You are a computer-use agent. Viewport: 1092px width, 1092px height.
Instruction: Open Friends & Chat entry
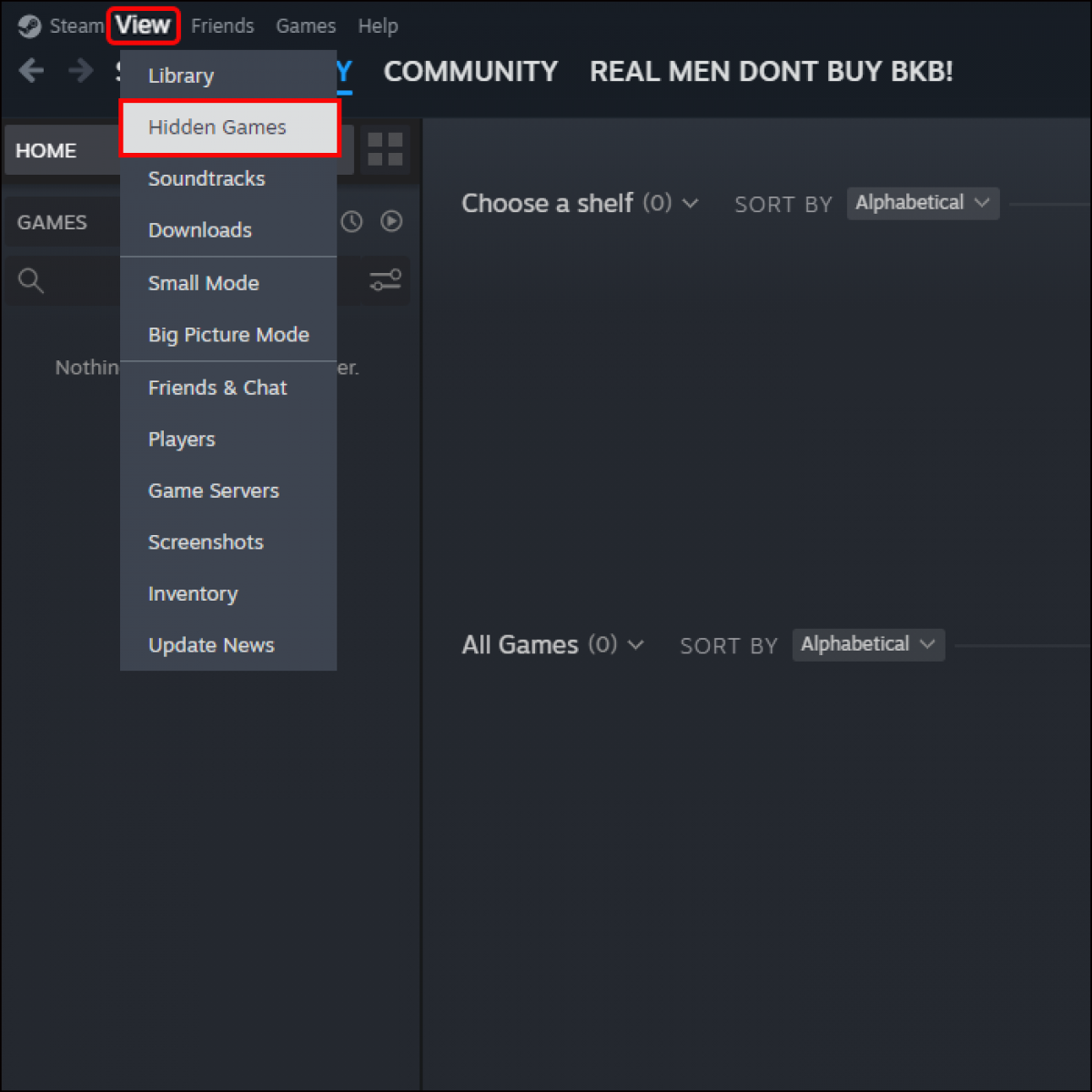coord(228,388)
